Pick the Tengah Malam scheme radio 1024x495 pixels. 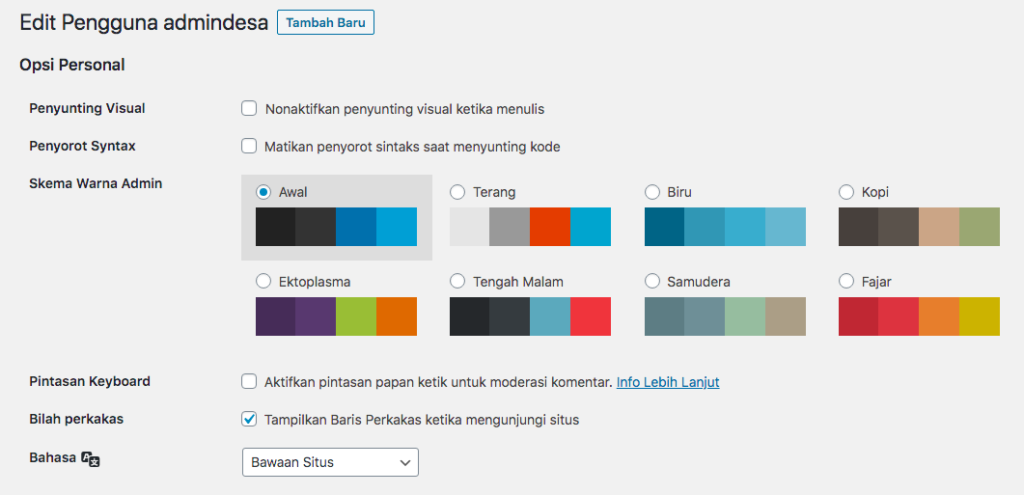click(458, 281)
